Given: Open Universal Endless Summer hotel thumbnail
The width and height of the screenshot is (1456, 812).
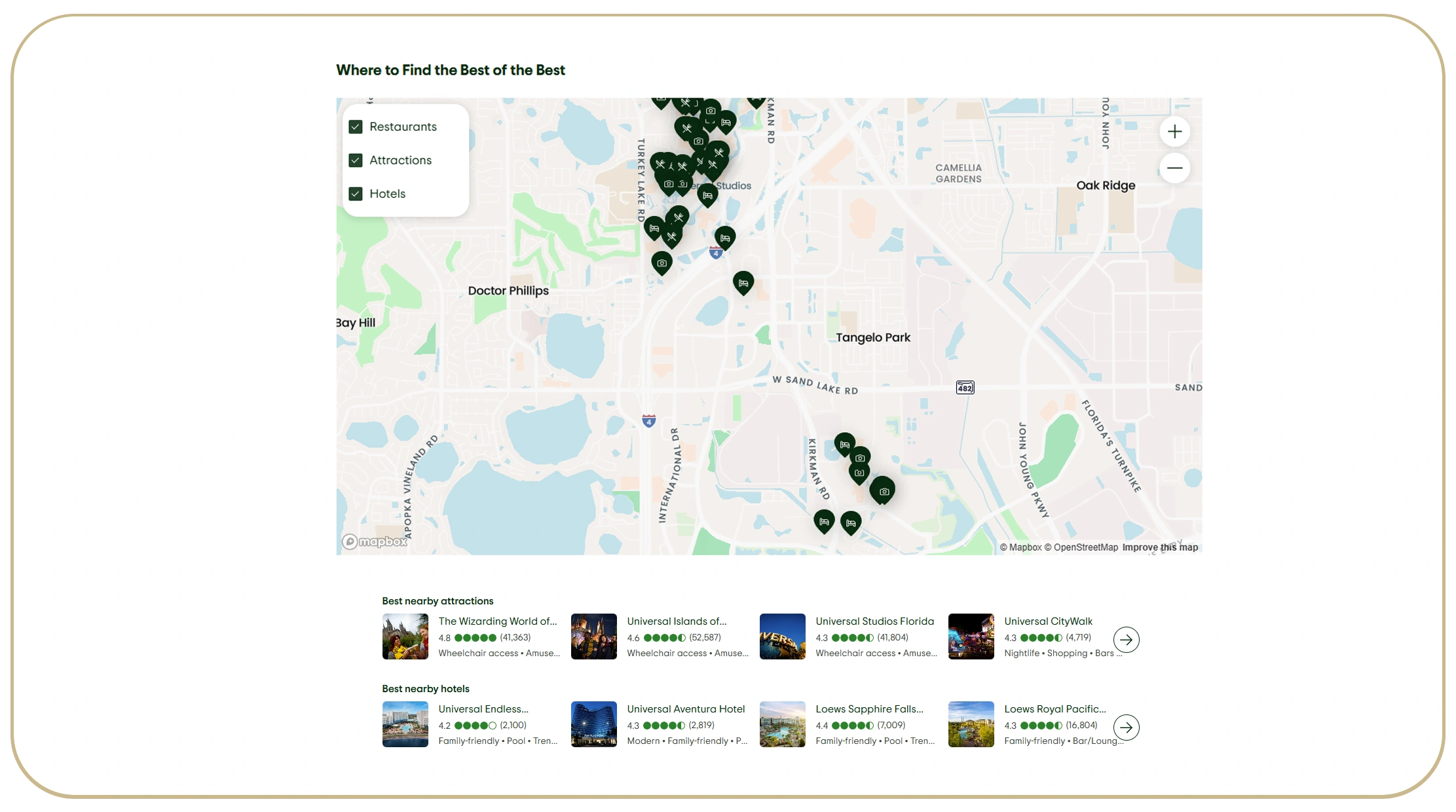Looking at the screenshot, I should point(405,724).
